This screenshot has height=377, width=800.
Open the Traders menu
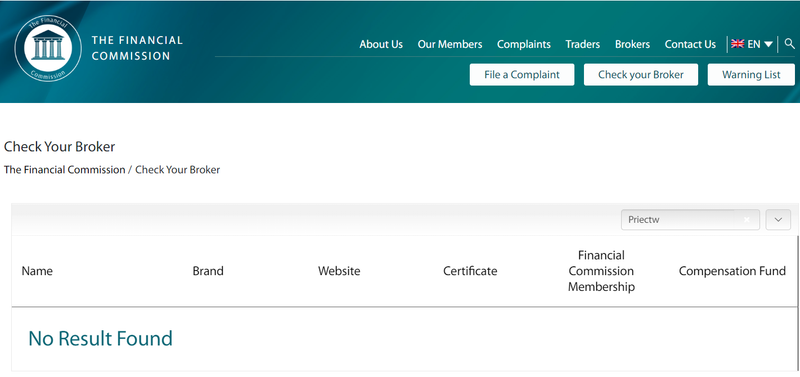[x=582, y=44]
